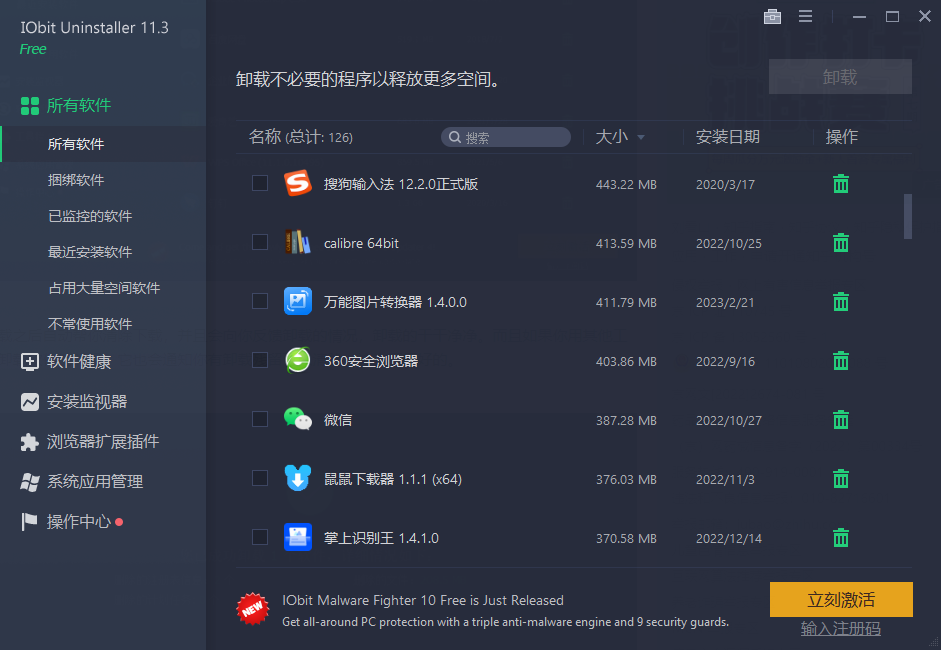Click the 万能图片转换器 app icon
Screen dimensions: 941x650
(298, 301)
